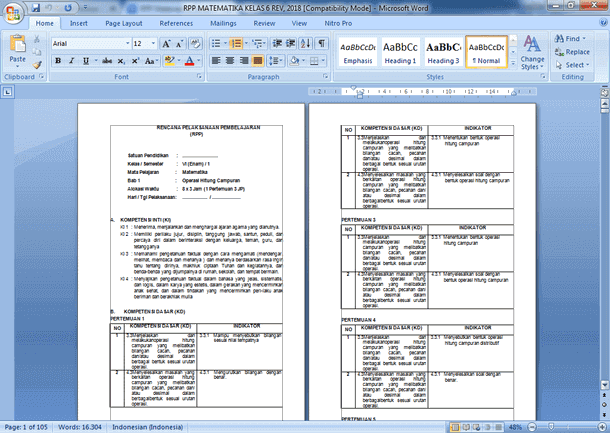The image size is (610, 433).
Task: Click the Page: 1 of 105 indicator
Action: point(26,427)
